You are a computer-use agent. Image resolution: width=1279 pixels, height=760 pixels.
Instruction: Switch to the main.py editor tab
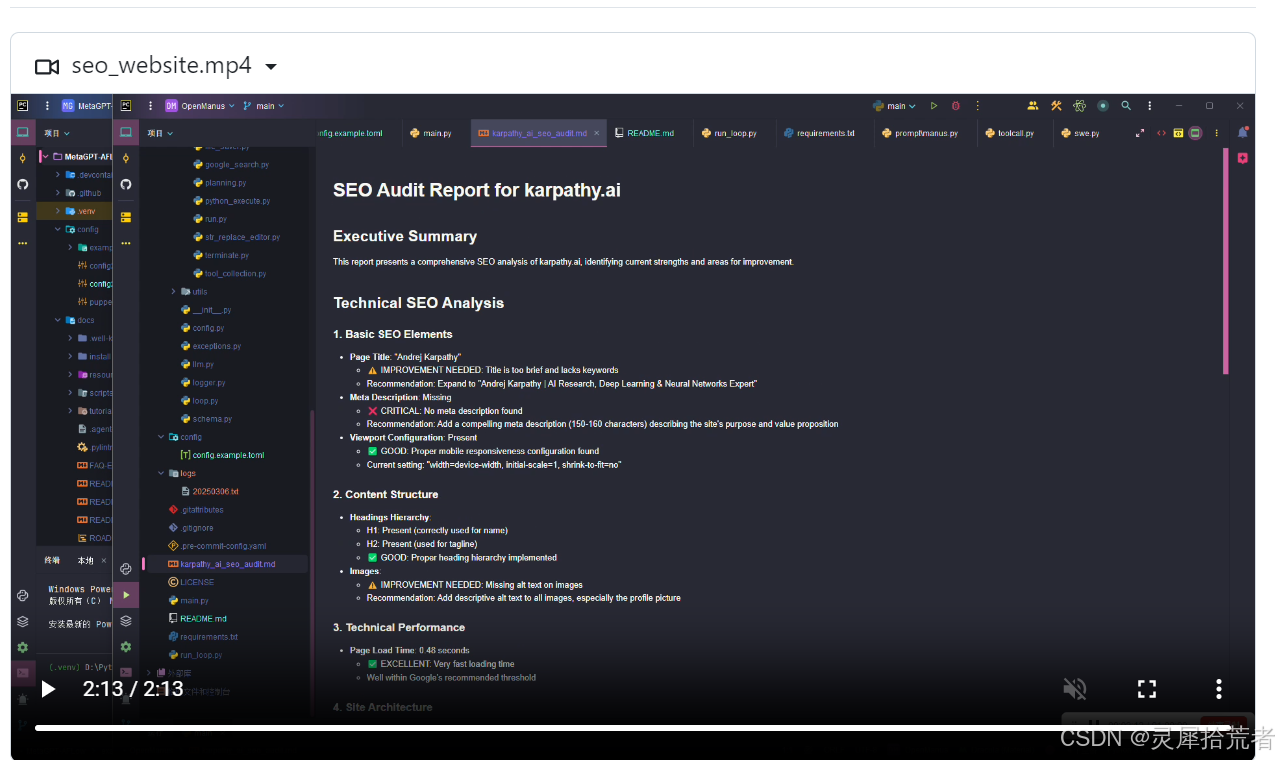click(431, 133)
